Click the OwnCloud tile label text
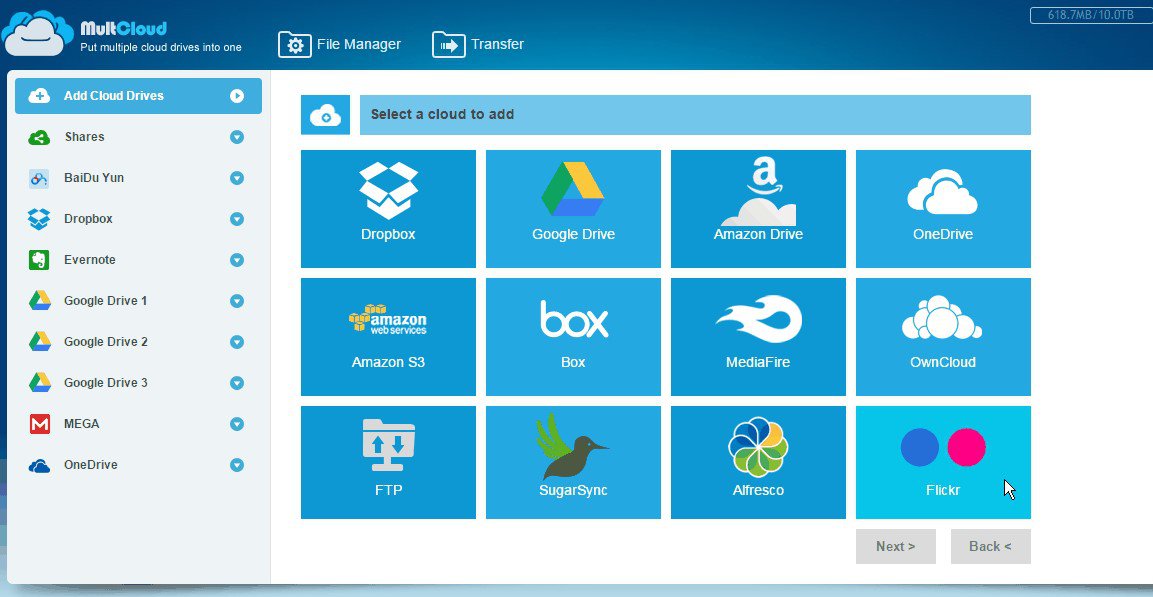Screen dimensions: 1153x597 coord(943,362)
